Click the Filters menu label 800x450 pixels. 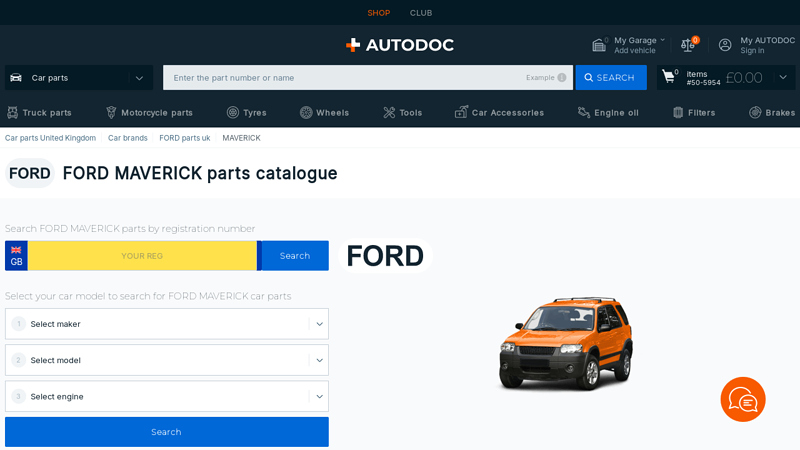point(702,113)
